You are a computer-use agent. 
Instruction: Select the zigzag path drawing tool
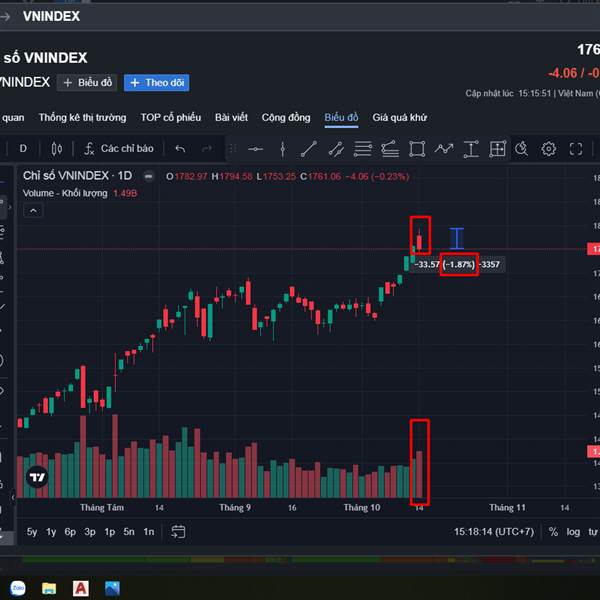tap(444, 148)
